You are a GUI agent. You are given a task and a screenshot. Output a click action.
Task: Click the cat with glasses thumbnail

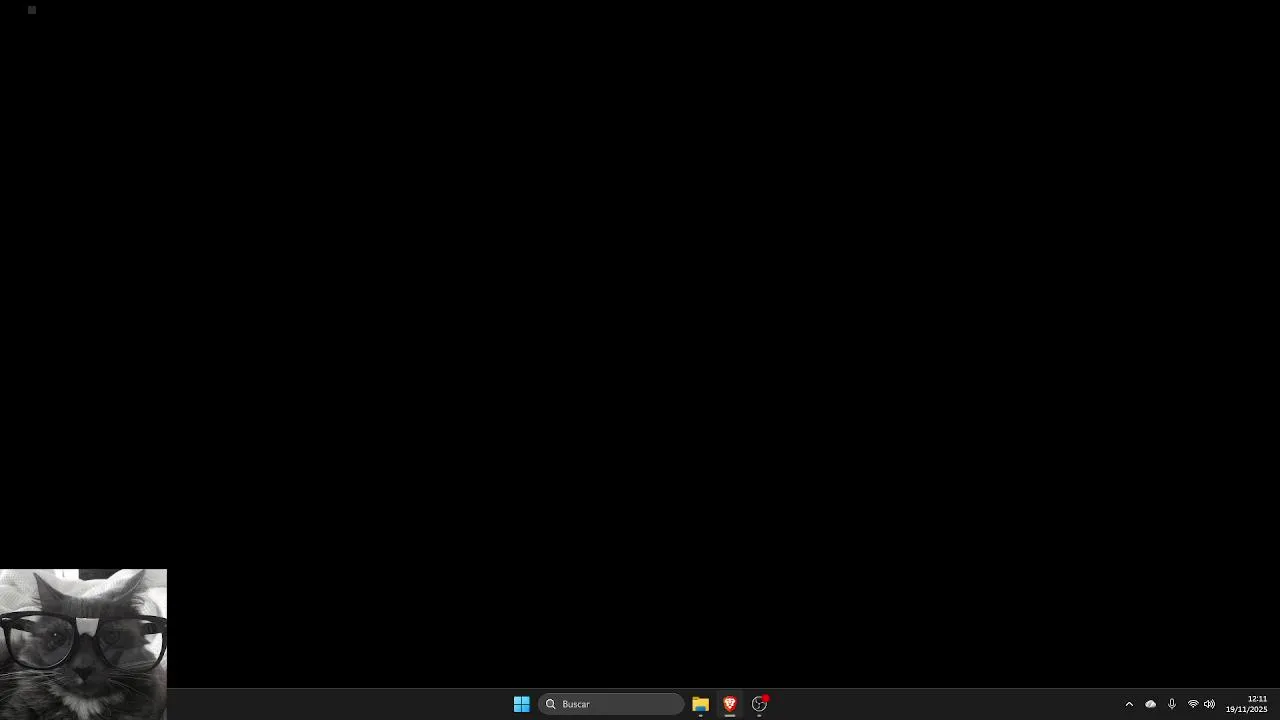point(83,644)
